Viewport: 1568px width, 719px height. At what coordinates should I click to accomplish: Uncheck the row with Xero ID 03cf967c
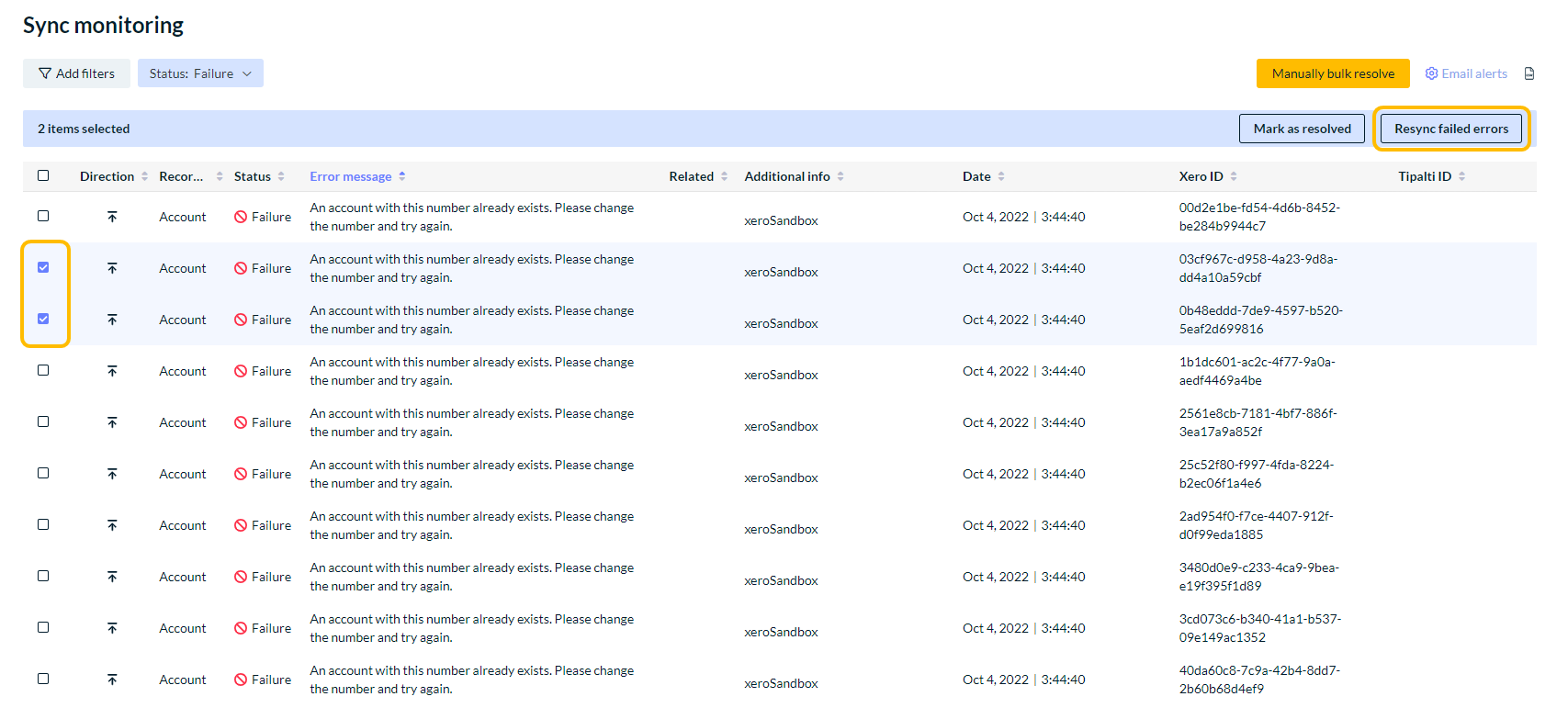point(43,267)
